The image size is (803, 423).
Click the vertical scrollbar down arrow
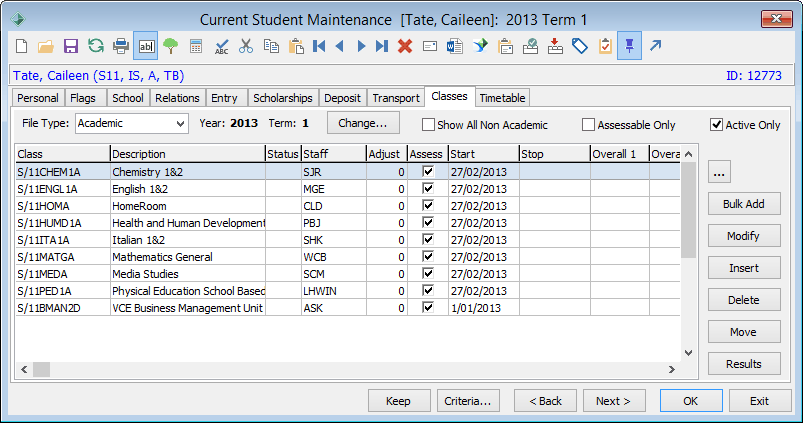click(x=689, y=353)
